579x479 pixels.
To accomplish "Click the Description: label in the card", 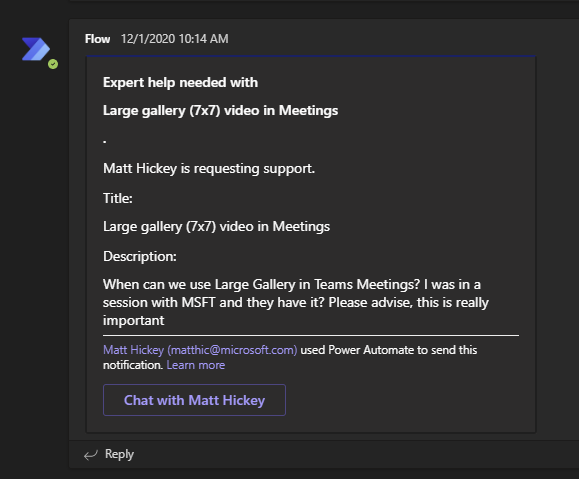I will click(x=140, y=256).
